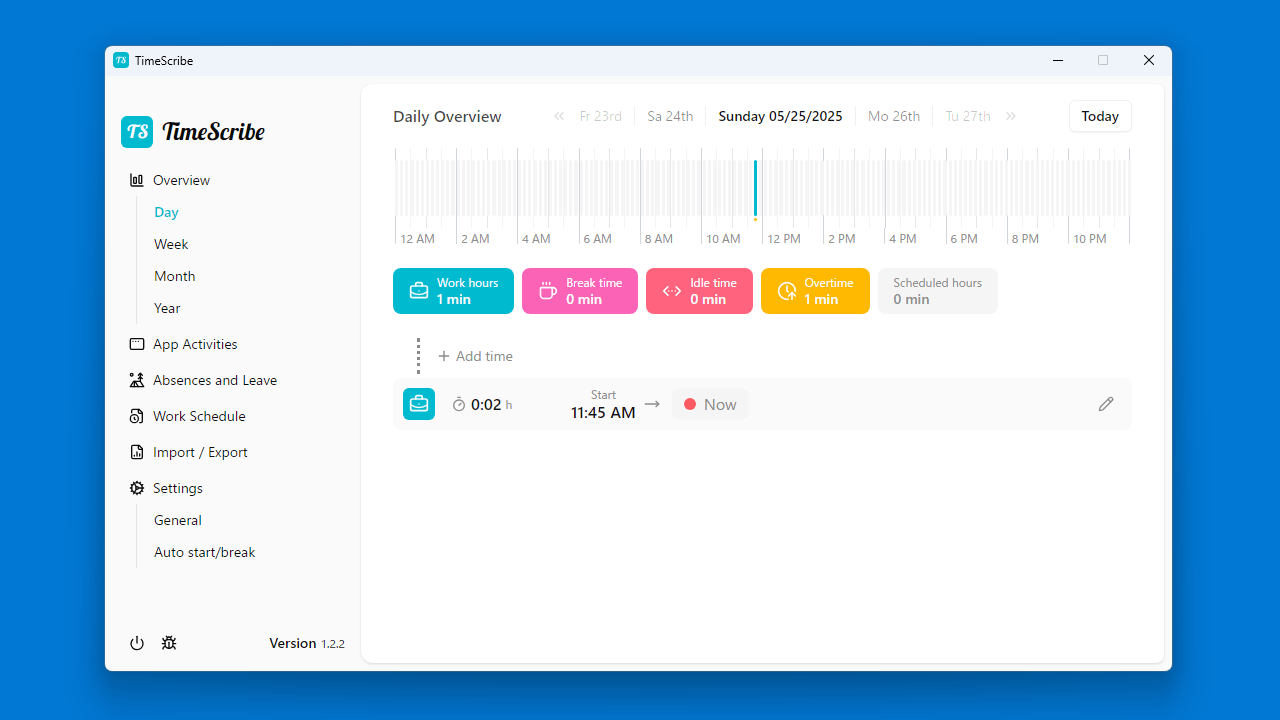Click the Absences and Leave beach icon
Viewport: 1280px width, 720px height.
(137, 380)
